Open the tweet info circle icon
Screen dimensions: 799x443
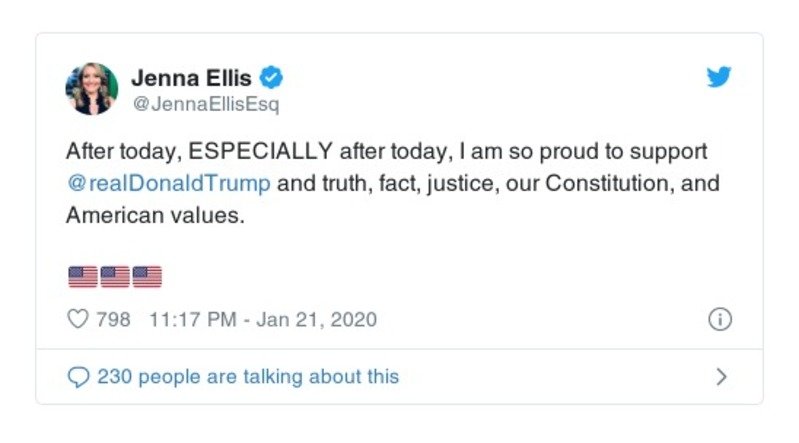(x=719, y=320)
